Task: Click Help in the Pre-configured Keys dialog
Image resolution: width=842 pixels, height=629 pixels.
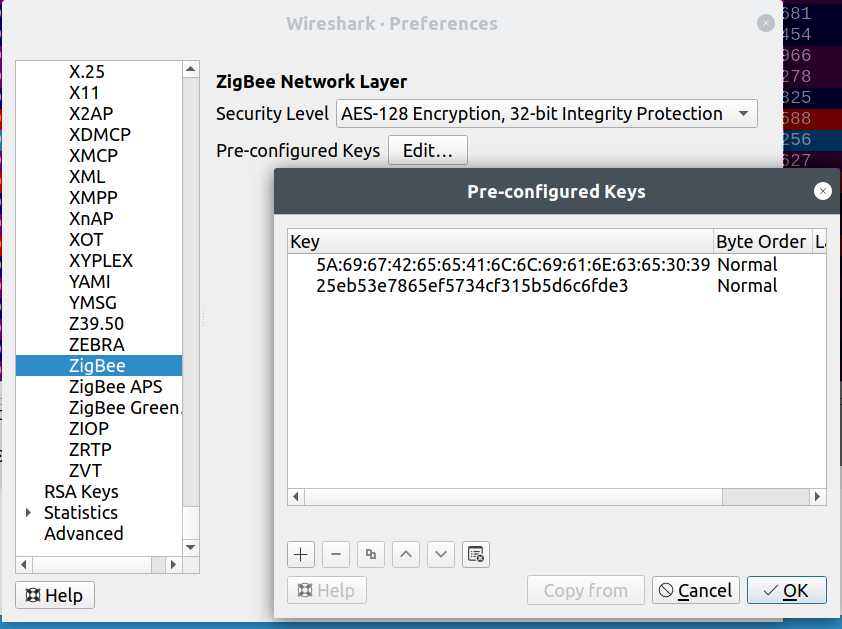Action: coord(326,590)
